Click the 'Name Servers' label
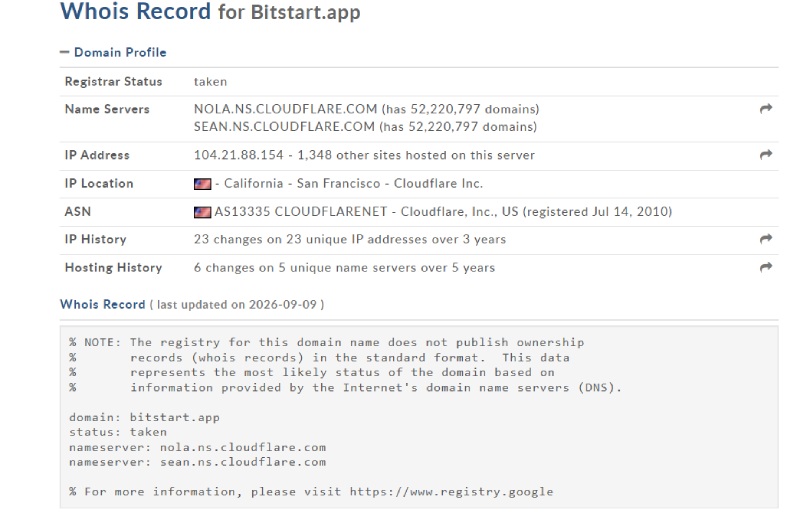The width and height of the screenshot is (800, 513). point(107,109)
